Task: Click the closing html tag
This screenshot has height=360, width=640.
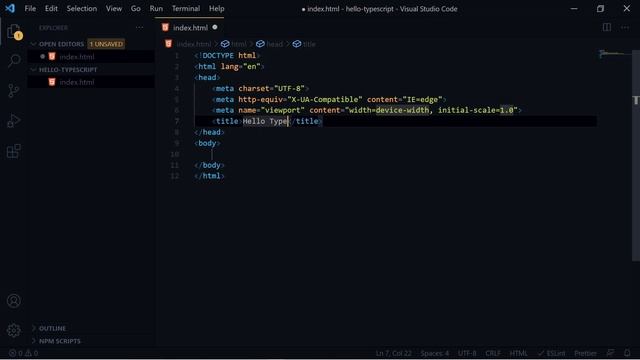Action: [x=209, y=176]
